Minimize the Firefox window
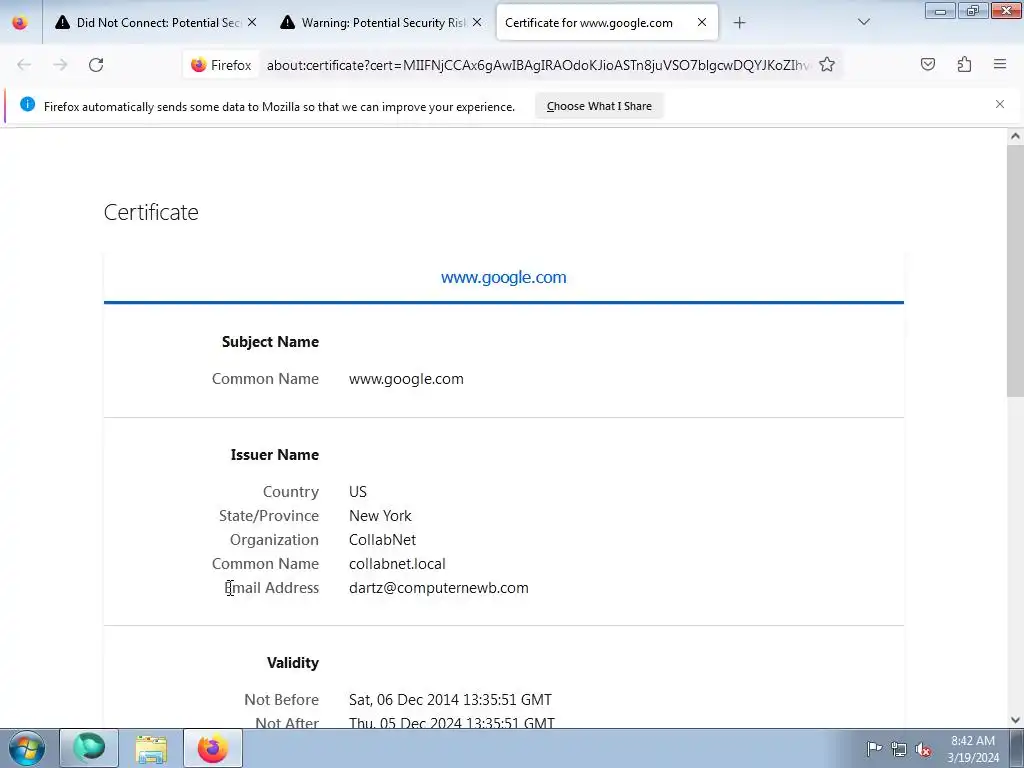 (x=940, y=11)
